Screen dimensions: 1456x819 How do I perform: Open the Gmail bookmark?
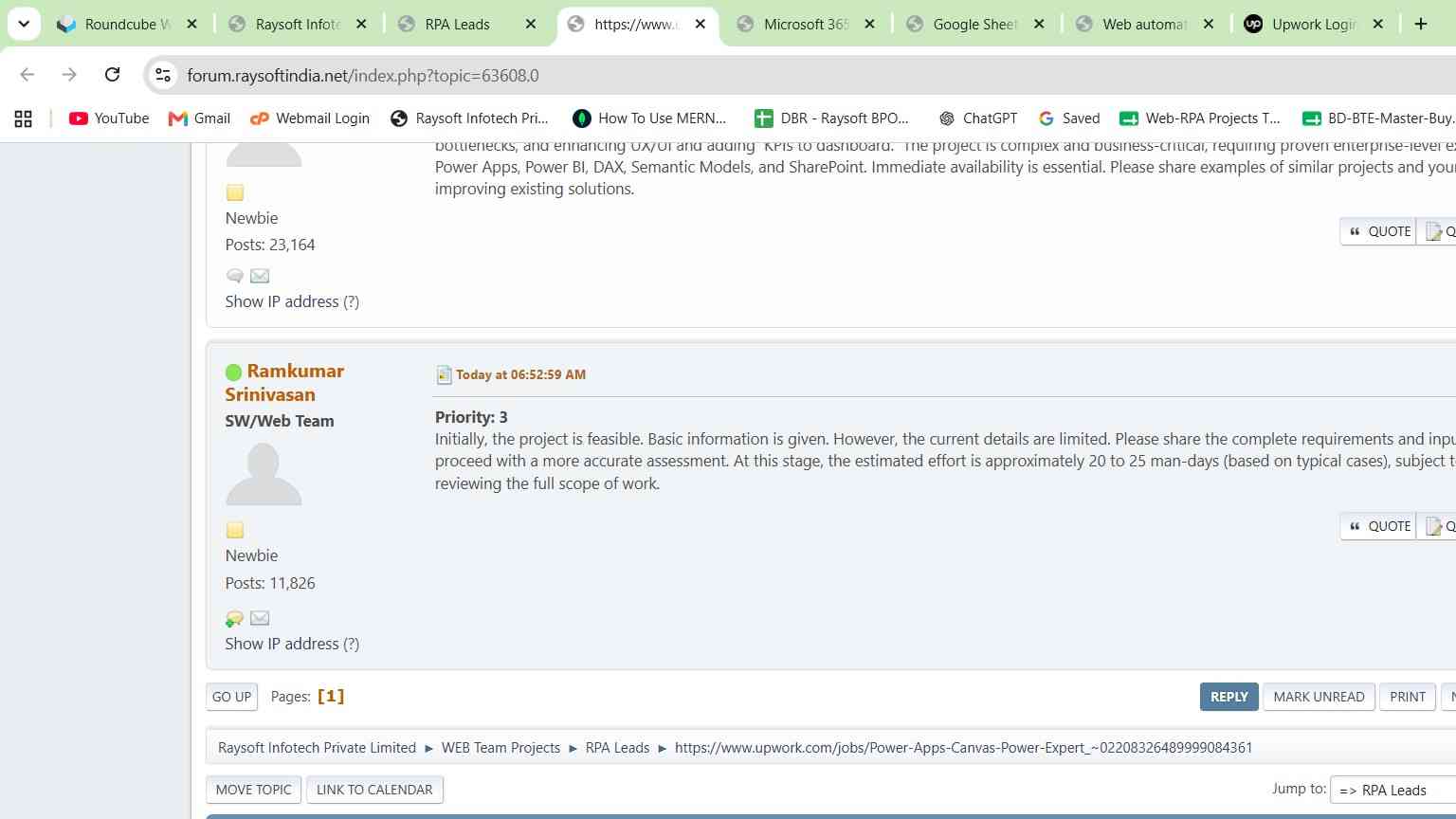pyautogui.click(x=199, y=118)
